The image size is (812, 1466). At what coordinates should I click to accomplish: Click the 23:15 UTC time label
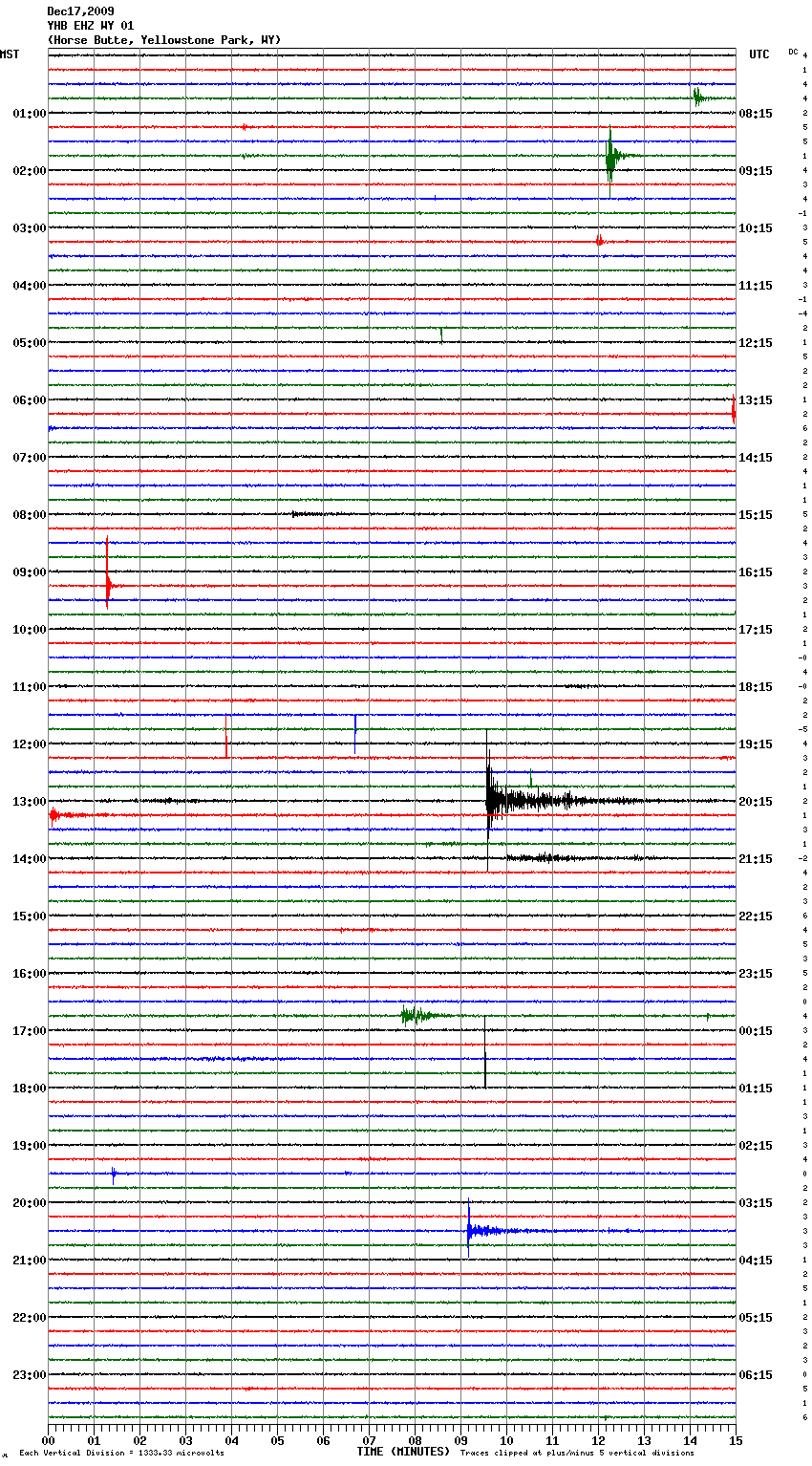[756, 974]
